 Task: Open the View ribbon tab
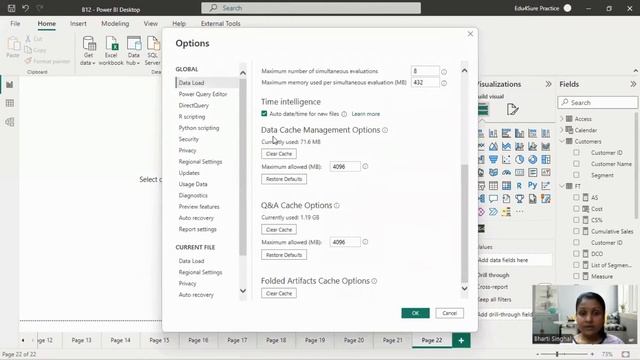click(151, 24)
